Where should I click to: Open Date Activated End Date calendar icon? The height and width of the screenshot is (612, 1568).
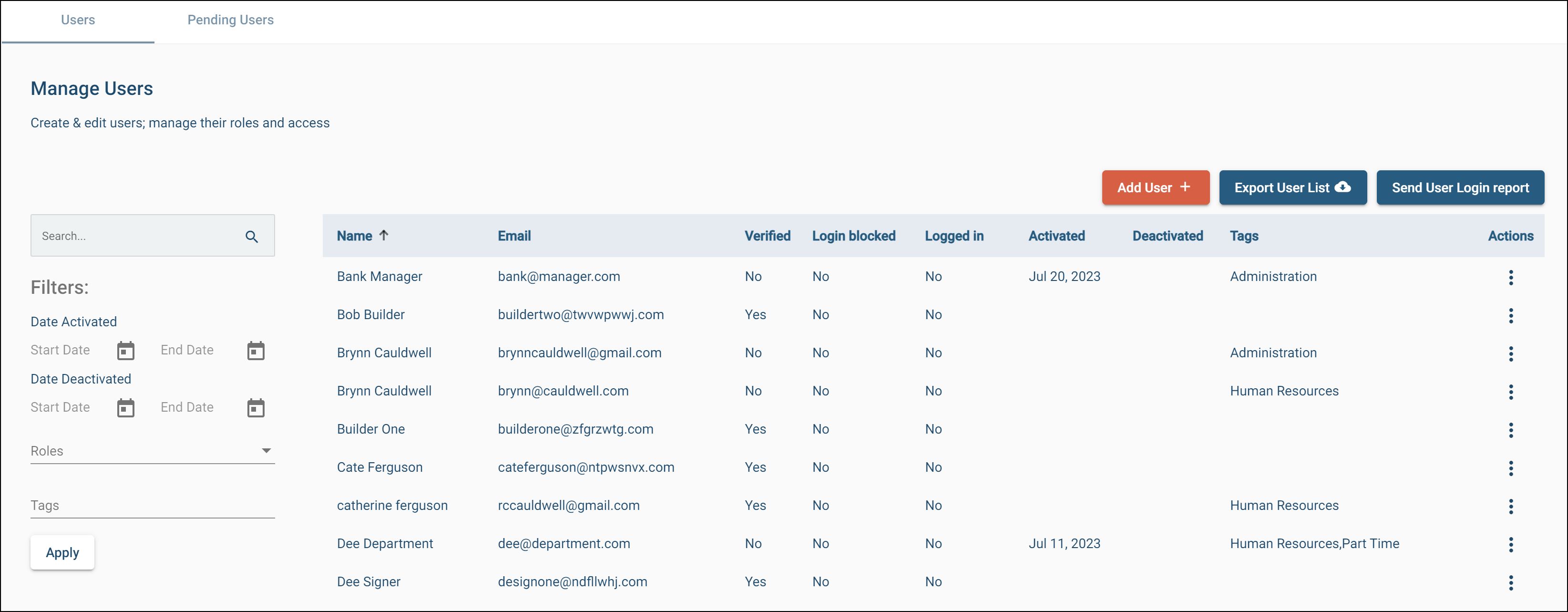coord(256,351)
